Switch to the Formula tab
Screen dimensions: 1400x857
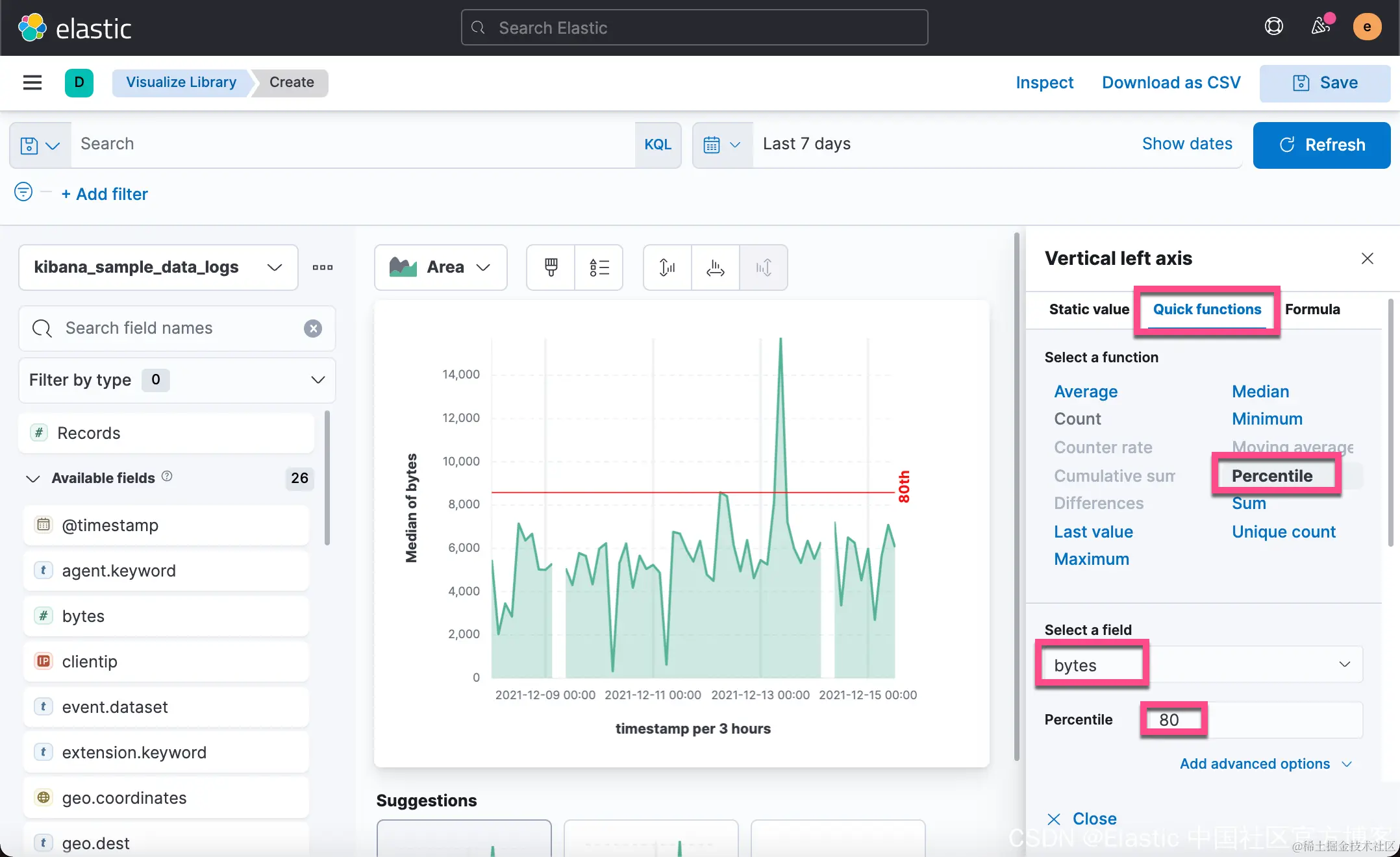click(x=1312, y=309)
